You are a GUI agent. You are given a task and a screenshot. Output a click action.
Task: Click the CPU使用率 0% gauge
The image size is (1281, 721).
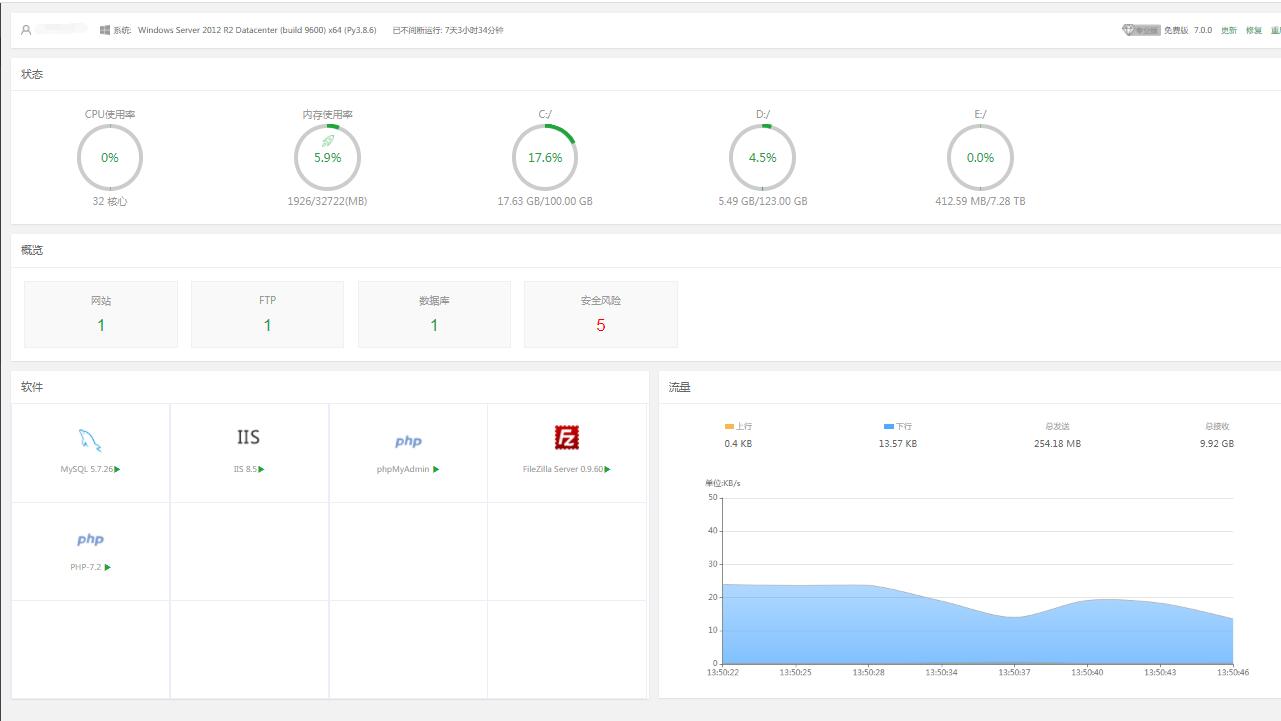(x=110, y=158)
